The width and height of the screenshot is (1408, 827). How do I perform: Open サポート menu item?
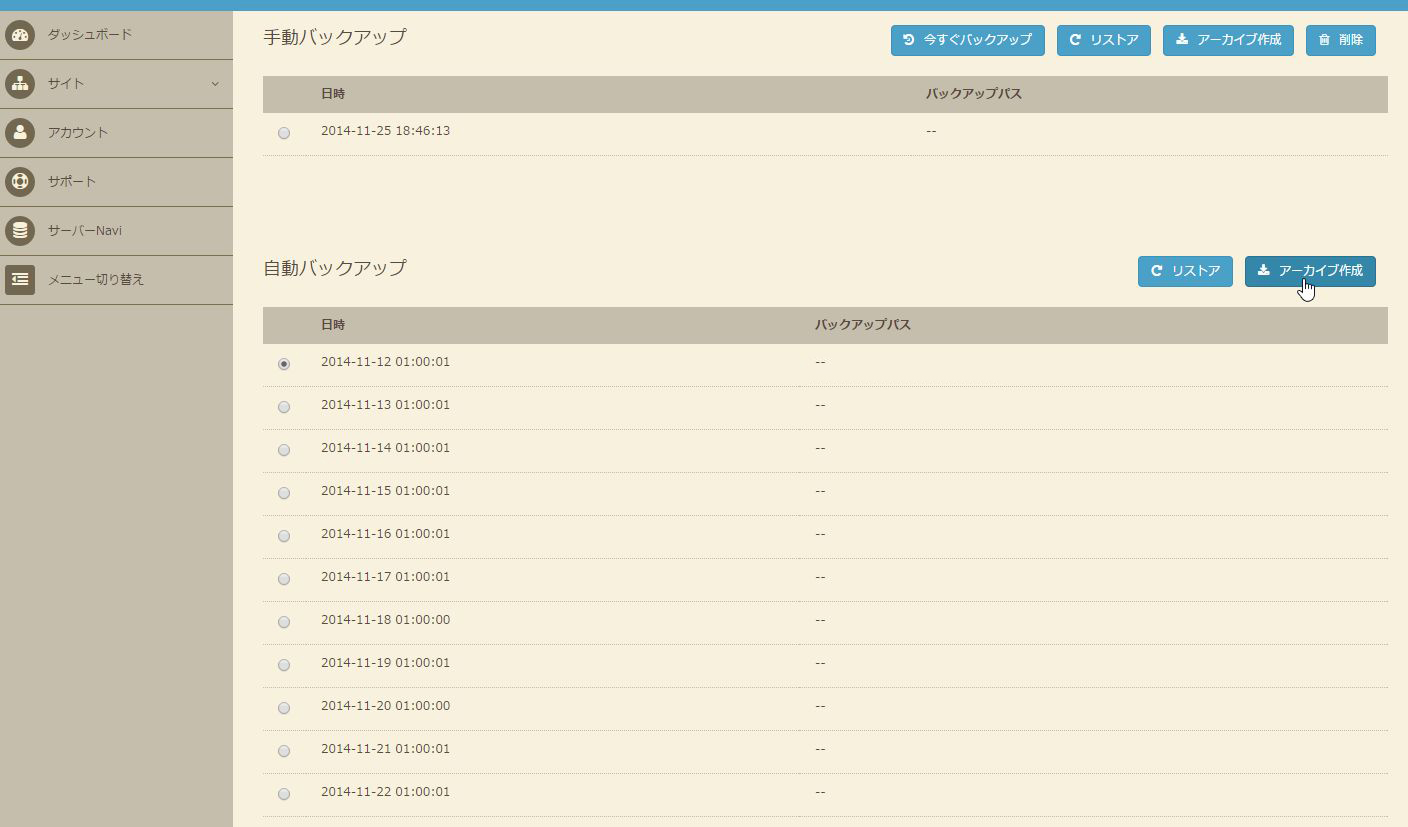click(116, 182)
